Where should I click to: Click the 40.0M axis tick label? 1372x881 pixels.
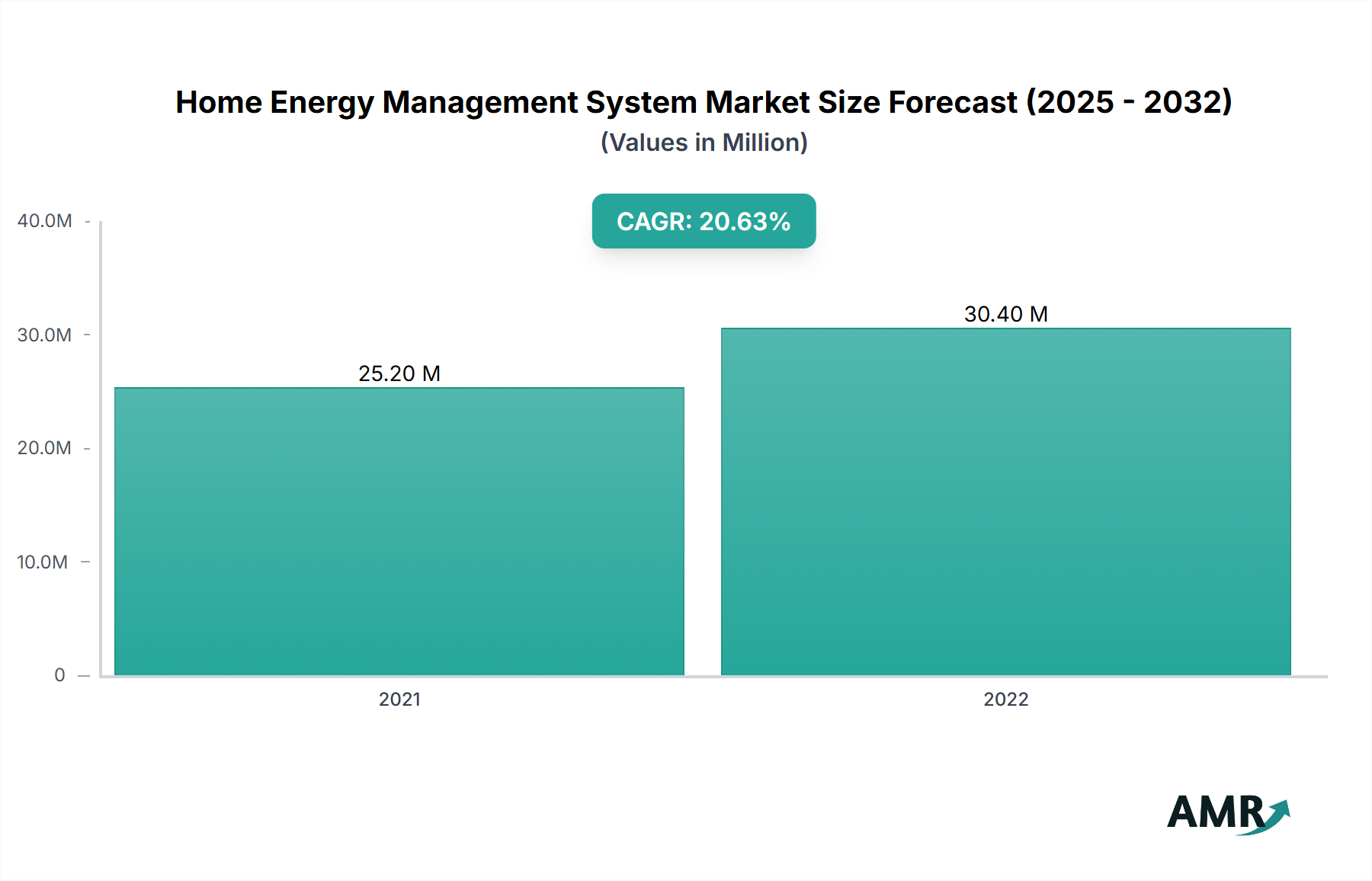tap(45, 221)
